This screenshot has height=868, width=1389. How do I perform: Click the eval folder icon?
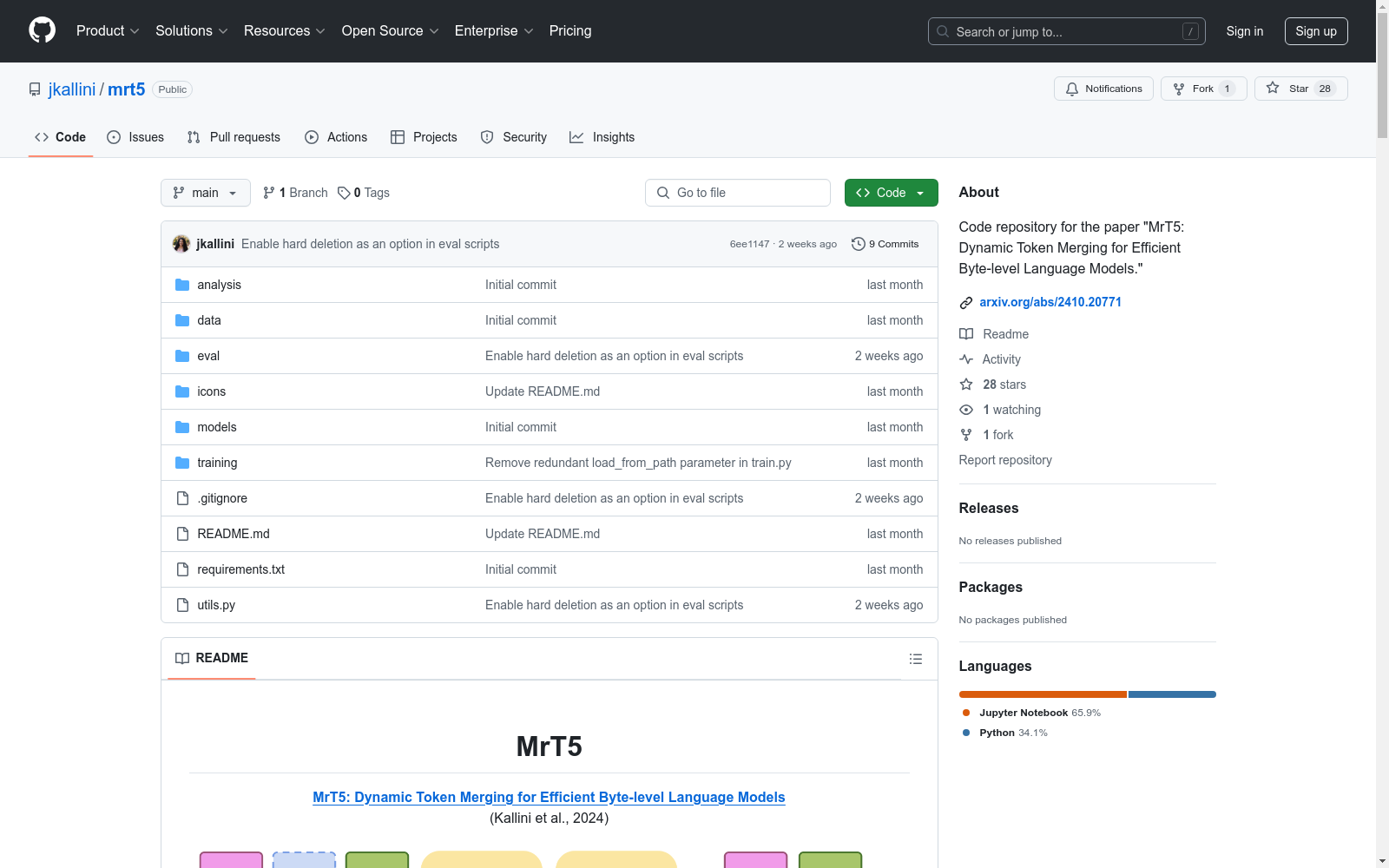click(182, 356)
